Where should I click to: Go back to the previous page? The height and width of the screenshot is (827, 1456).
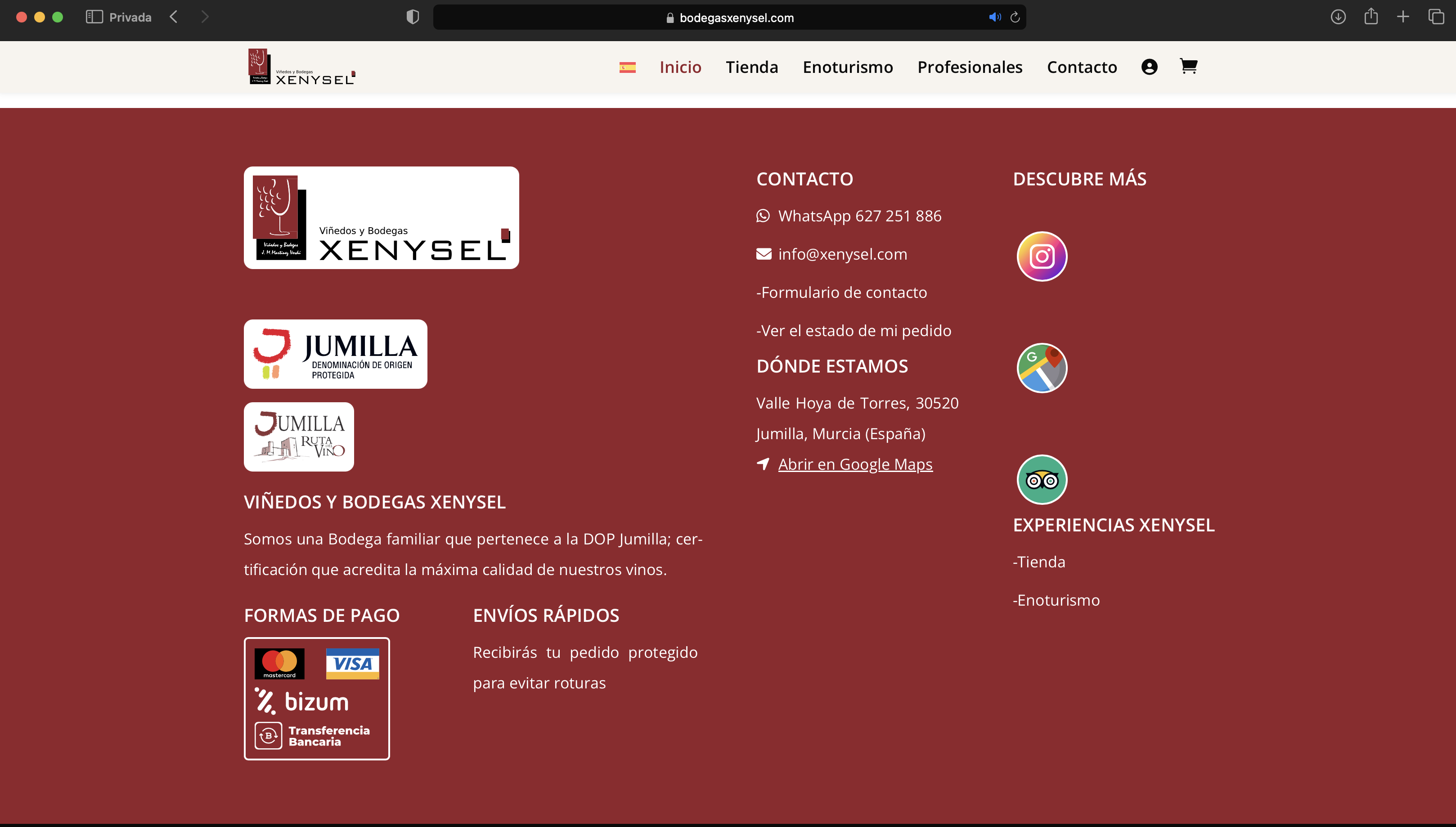[174, 17]
